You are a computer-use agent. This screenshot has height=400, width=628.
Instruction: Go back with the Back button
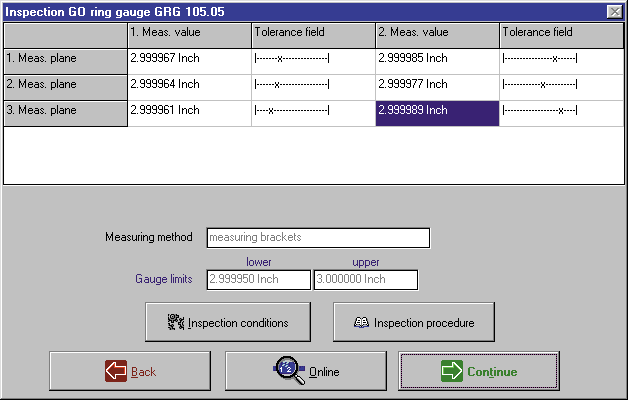coord(130,371)
